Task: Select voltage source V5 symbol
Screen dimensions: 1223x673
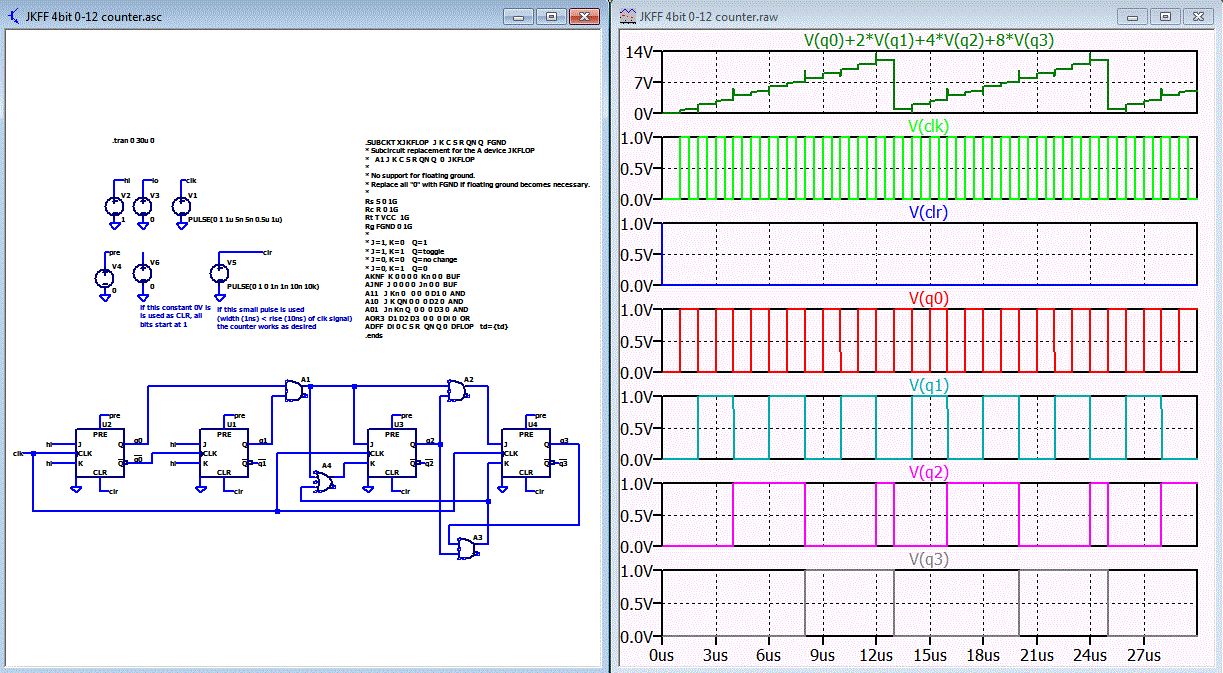Action: [221, 273]
